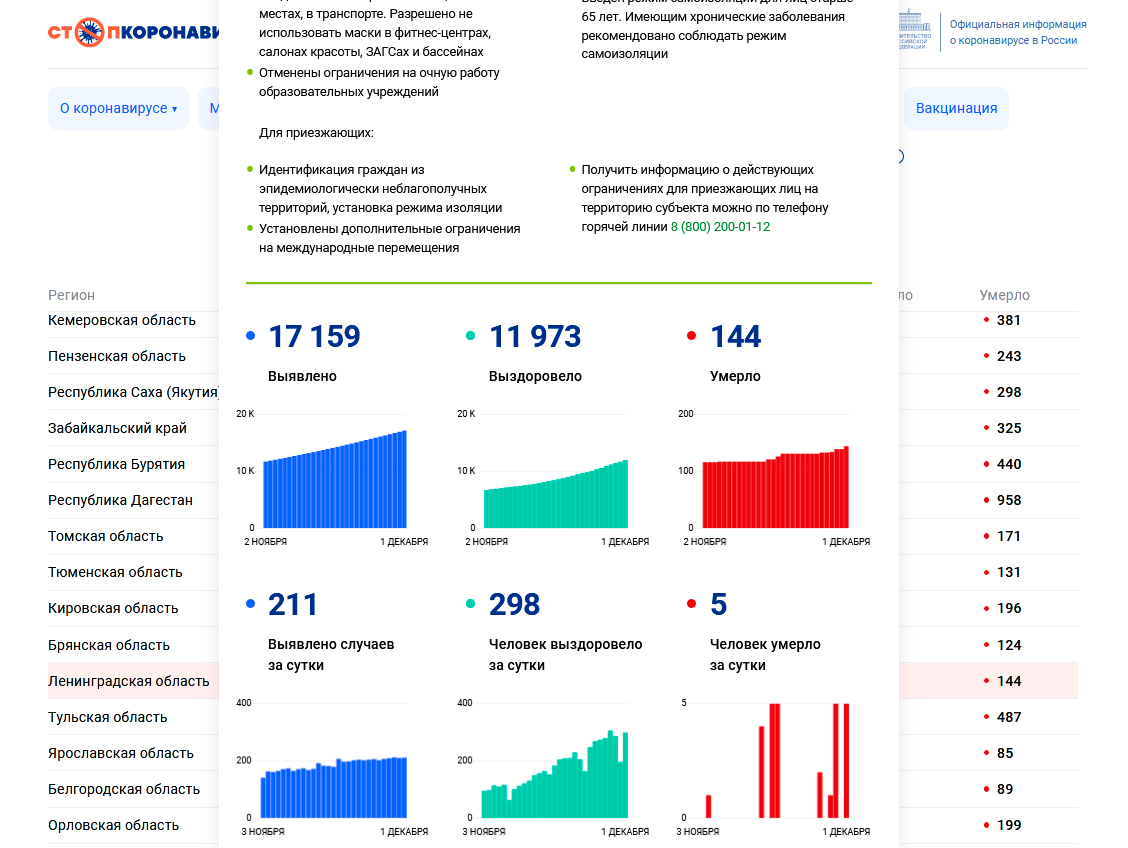Open the Вакцинация tab
This screenshot has height=848, width=1128.
click(x=956, y=108)
